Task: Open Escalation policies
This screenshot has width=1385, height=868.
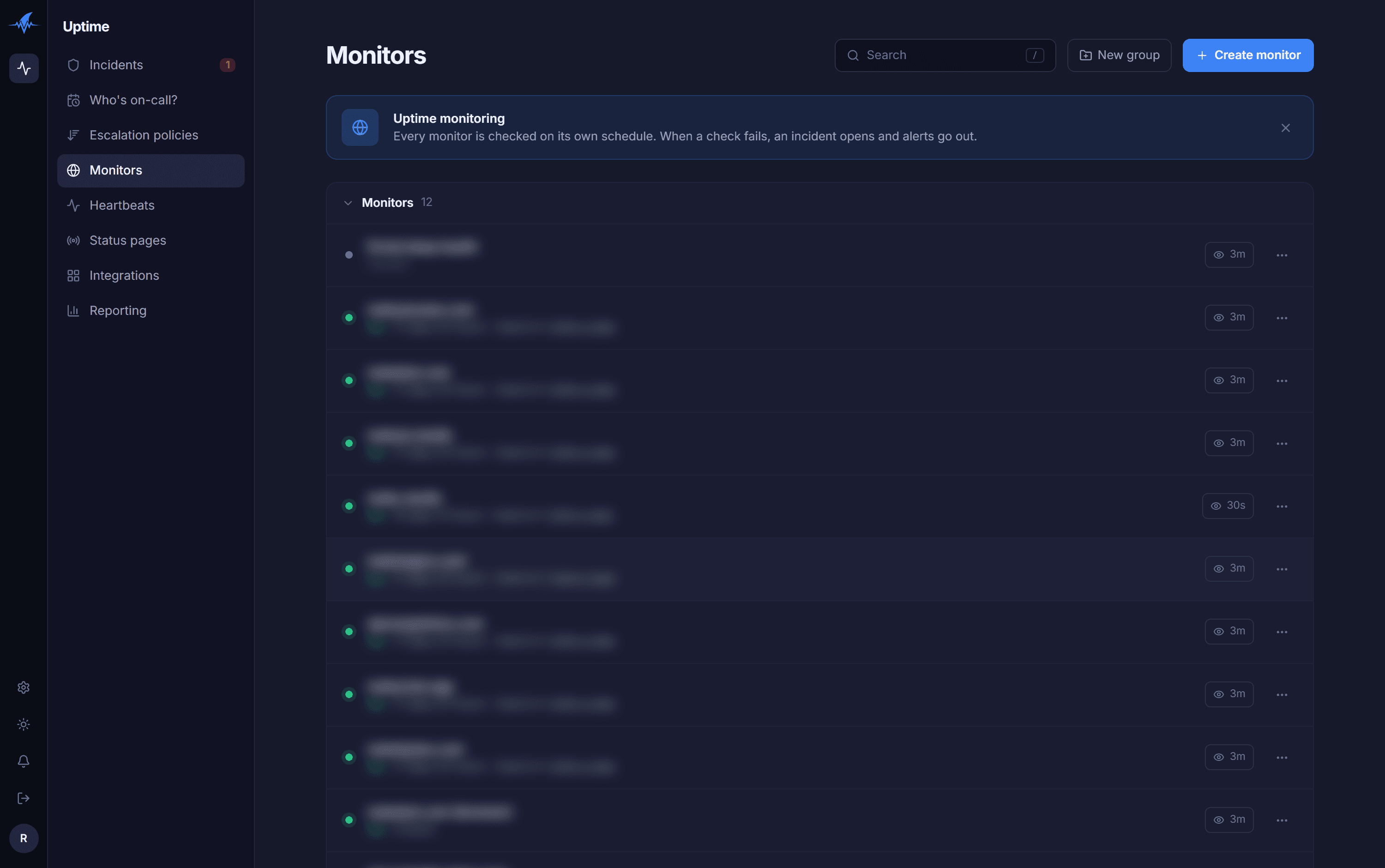Action: 151,135
